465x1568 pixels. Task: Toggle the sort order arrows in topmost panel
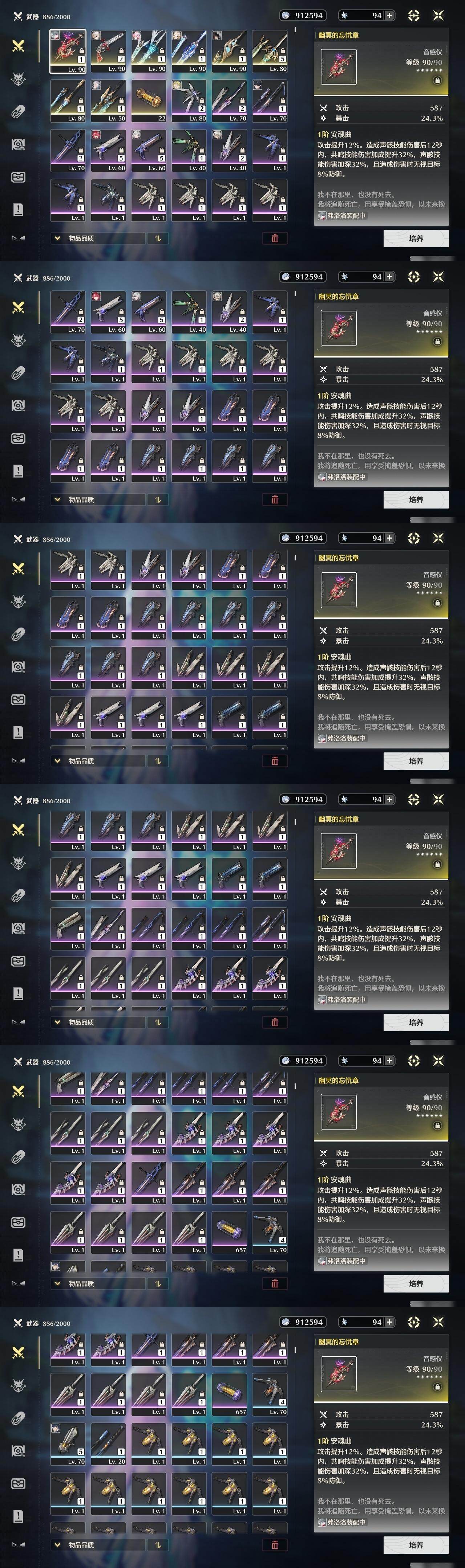[158, 238]
